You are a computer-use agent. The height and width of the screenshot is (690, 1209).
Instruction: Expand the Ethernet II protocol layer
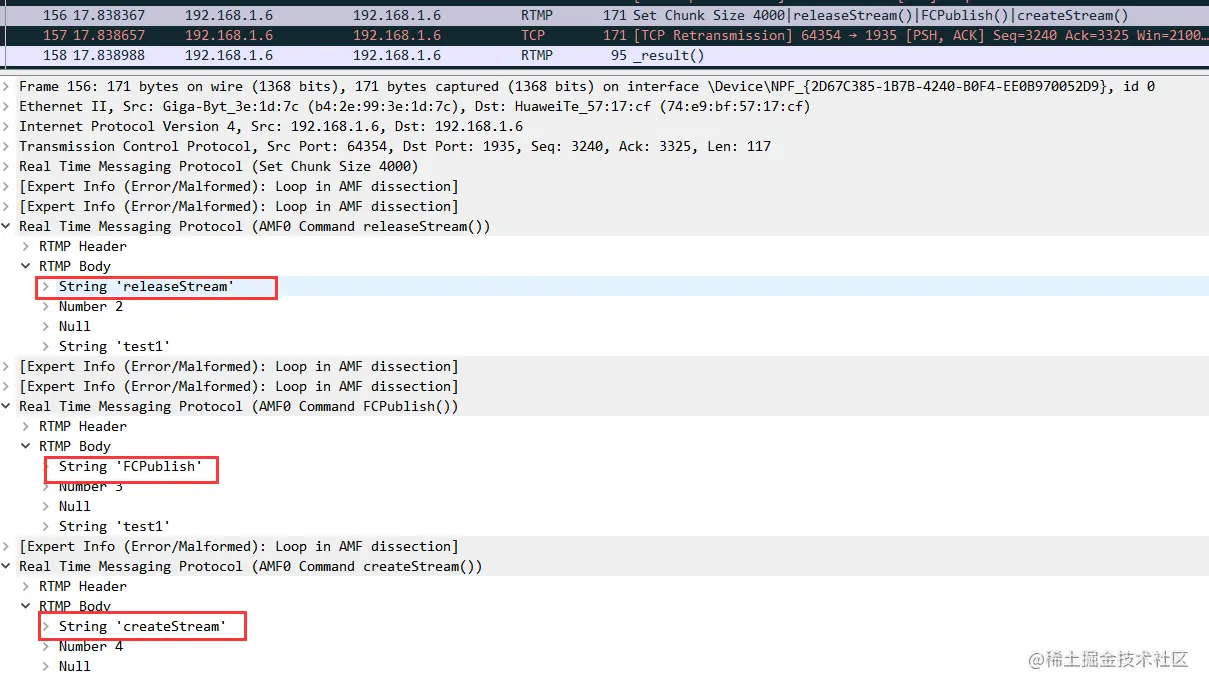point(8,106)
